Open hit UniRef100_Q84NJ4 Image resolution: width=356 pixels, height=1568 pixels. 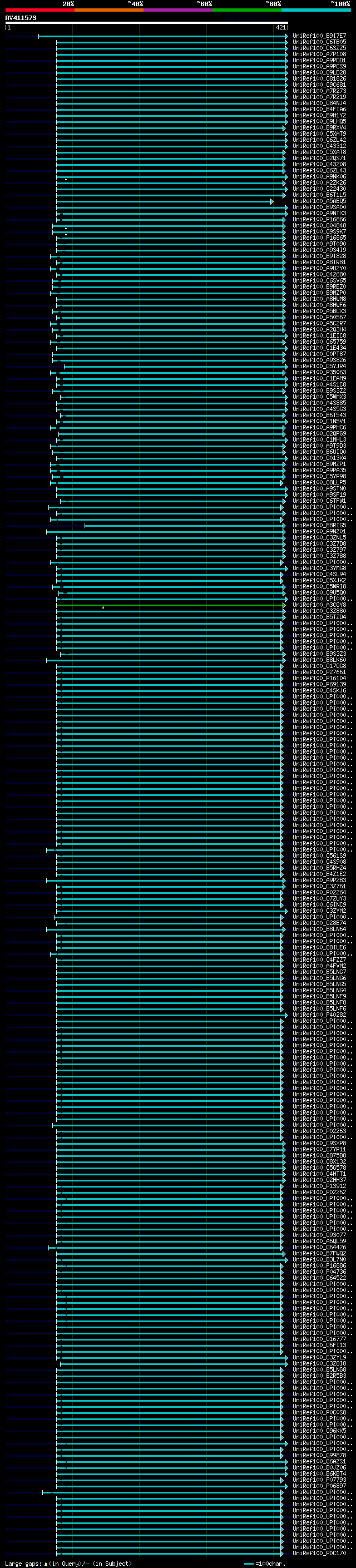pos(319,103)
